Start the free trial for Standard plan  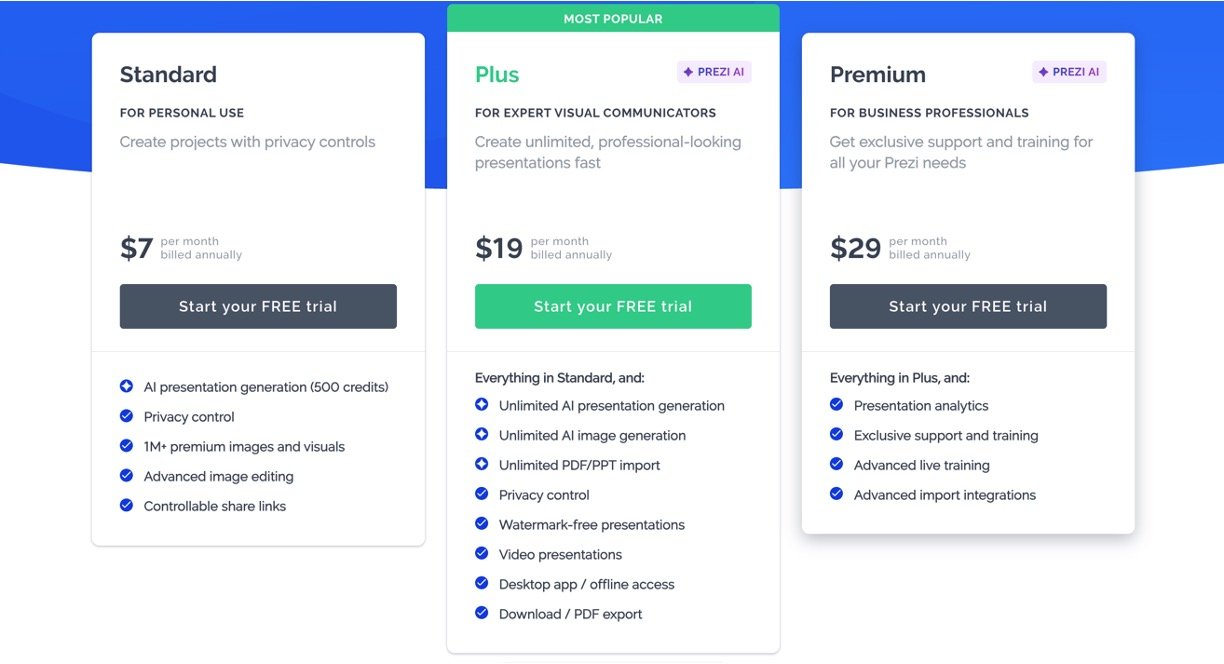click(x=258, y=306)
